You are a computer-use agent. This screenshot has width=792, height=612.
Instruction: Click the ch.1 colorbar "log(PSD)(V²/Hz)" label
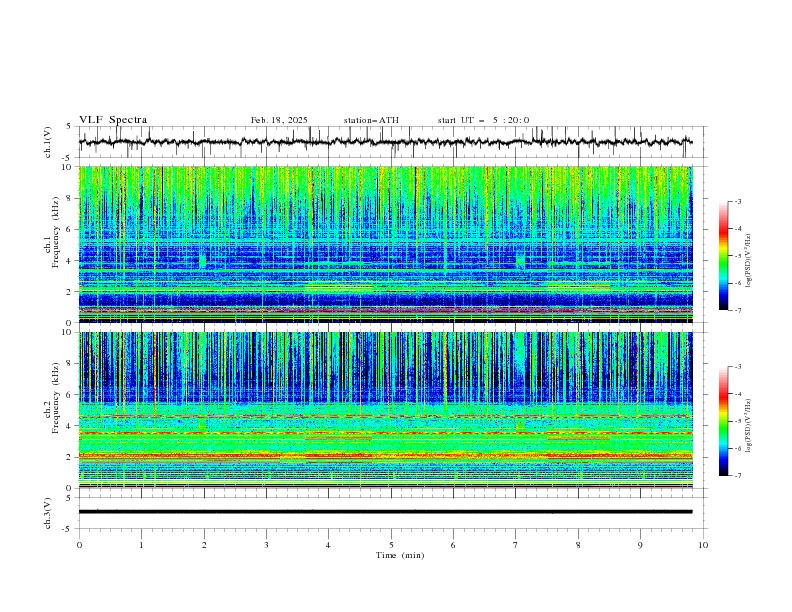[x=748, y=261]
